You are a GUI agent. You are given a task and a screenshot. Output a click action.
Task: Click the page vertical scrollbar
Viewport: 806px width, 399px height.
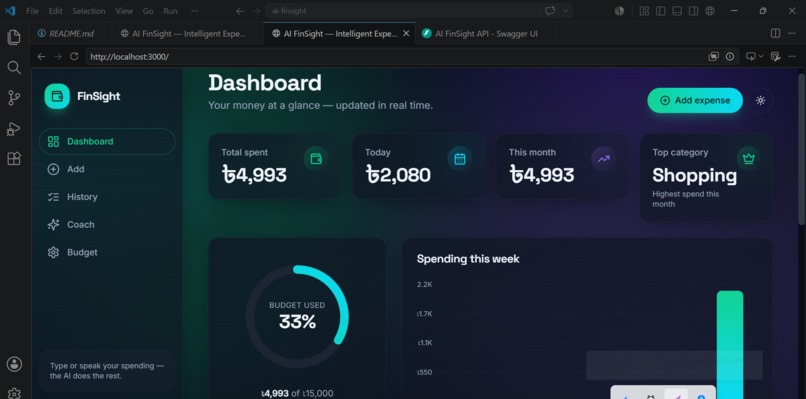801,149
